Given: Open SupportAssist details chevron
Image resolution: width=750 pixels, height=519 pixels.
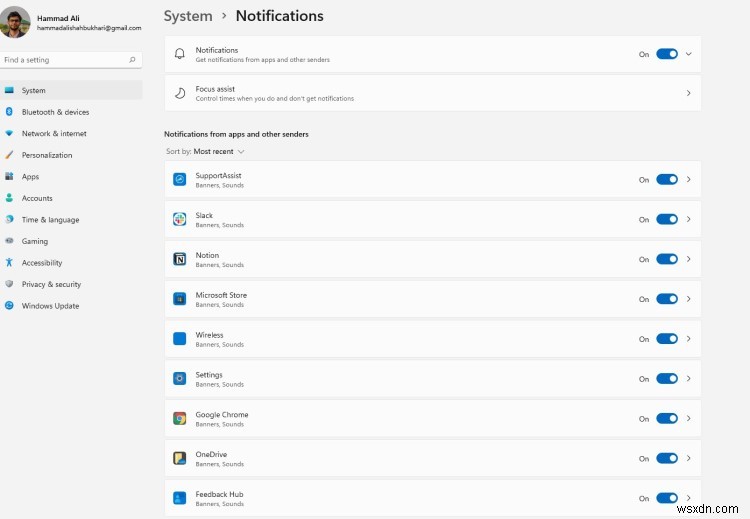Looking at the screenshot, I should 688,179.
